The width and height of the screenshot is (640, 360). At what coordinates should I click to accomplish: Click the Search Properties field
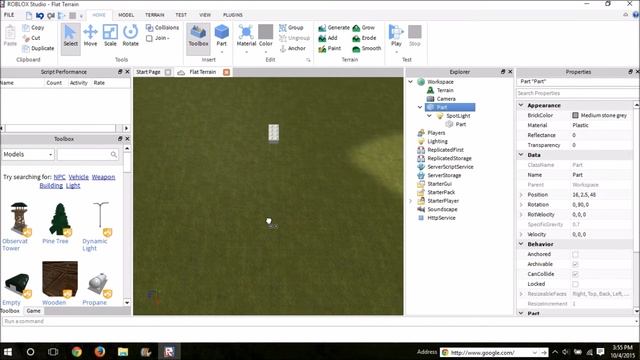pyautogui.click(x=575, y=93)
